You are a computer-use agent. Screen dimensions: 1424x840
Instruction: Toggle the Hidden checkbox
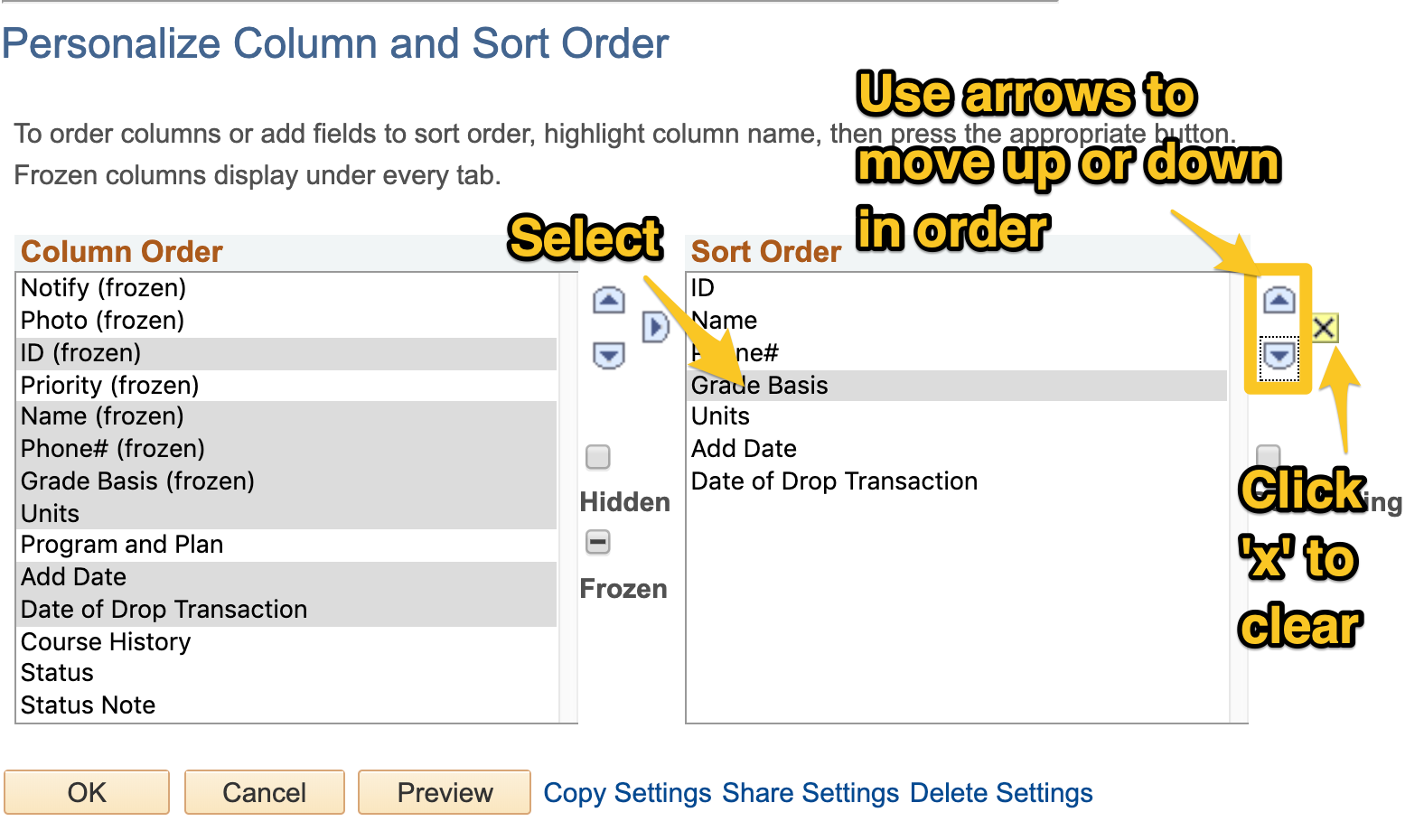tap(598, 457)
